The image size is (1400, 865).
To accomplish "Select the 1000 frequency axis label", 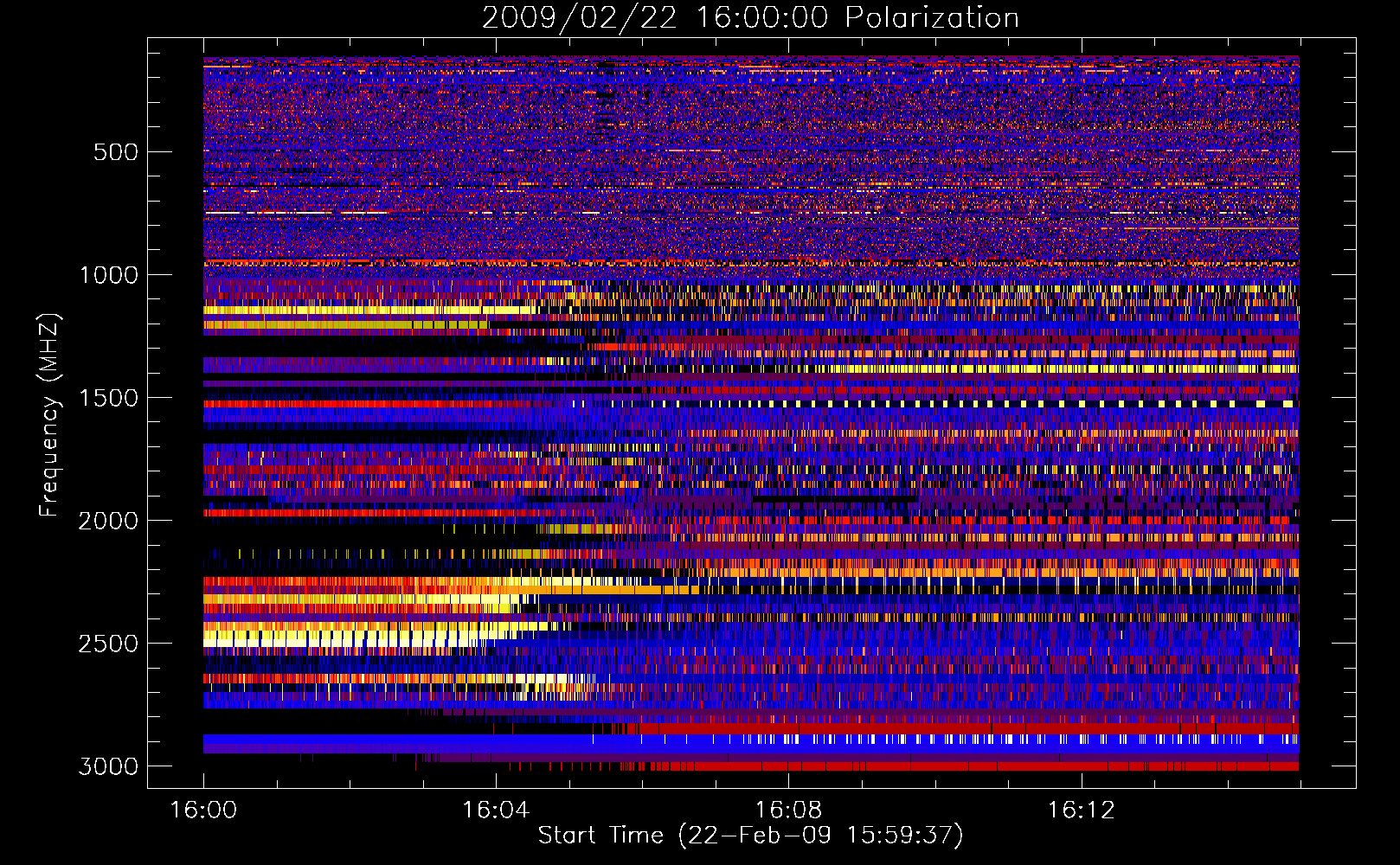I will click(109, 275).
